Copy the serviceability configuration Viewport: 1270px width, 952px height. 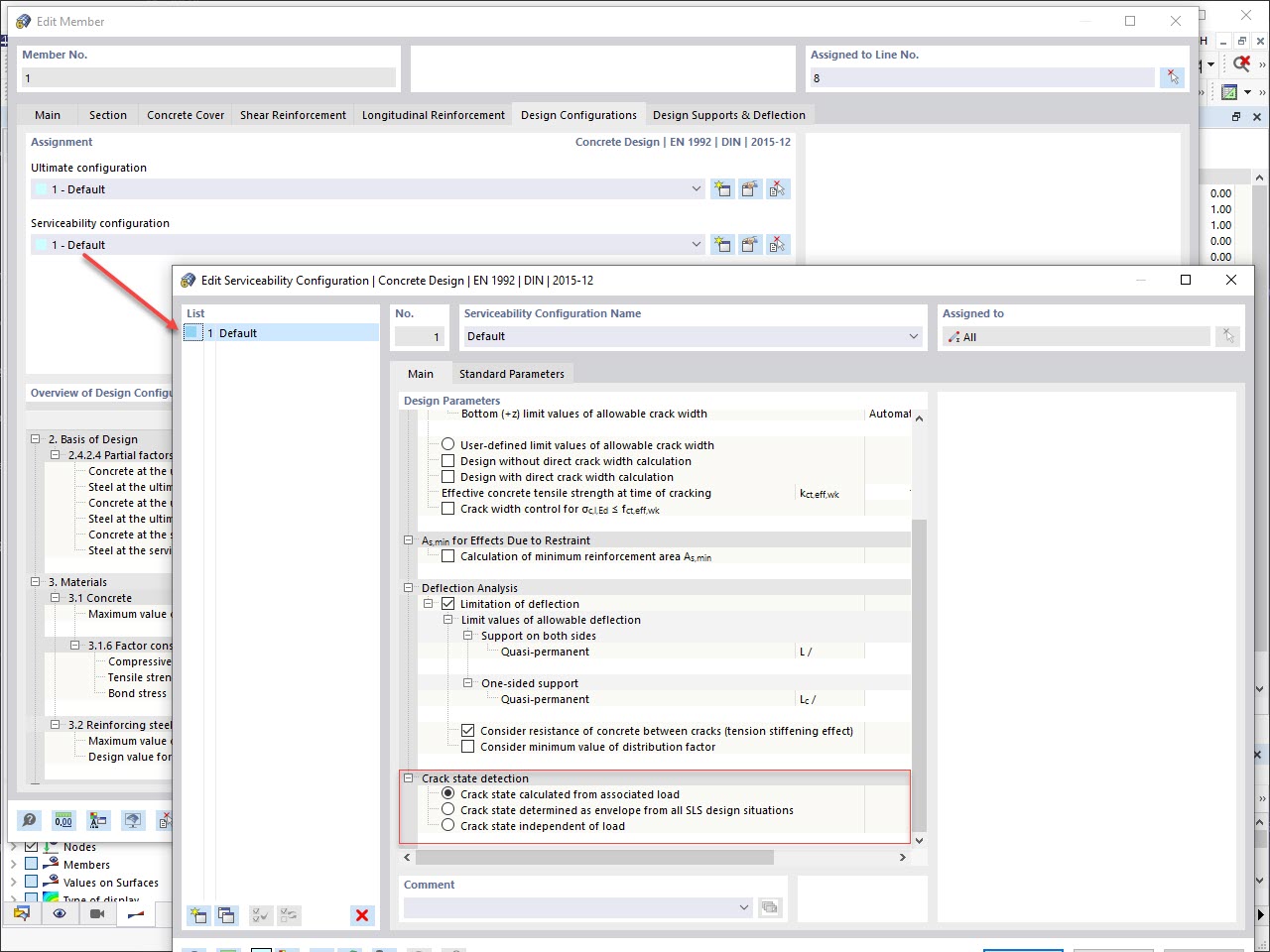(750, 244)
